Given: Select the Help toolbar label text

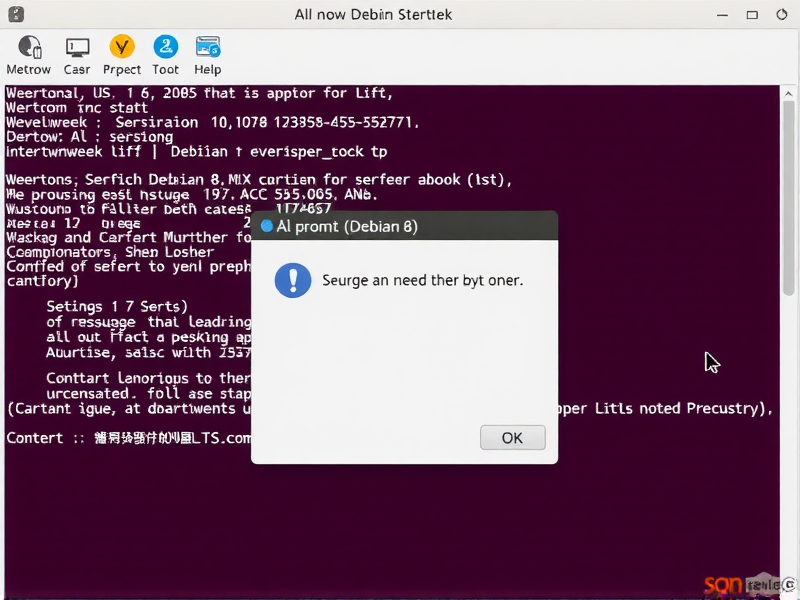Looking at the screenshot, I should tap(207, 69).
